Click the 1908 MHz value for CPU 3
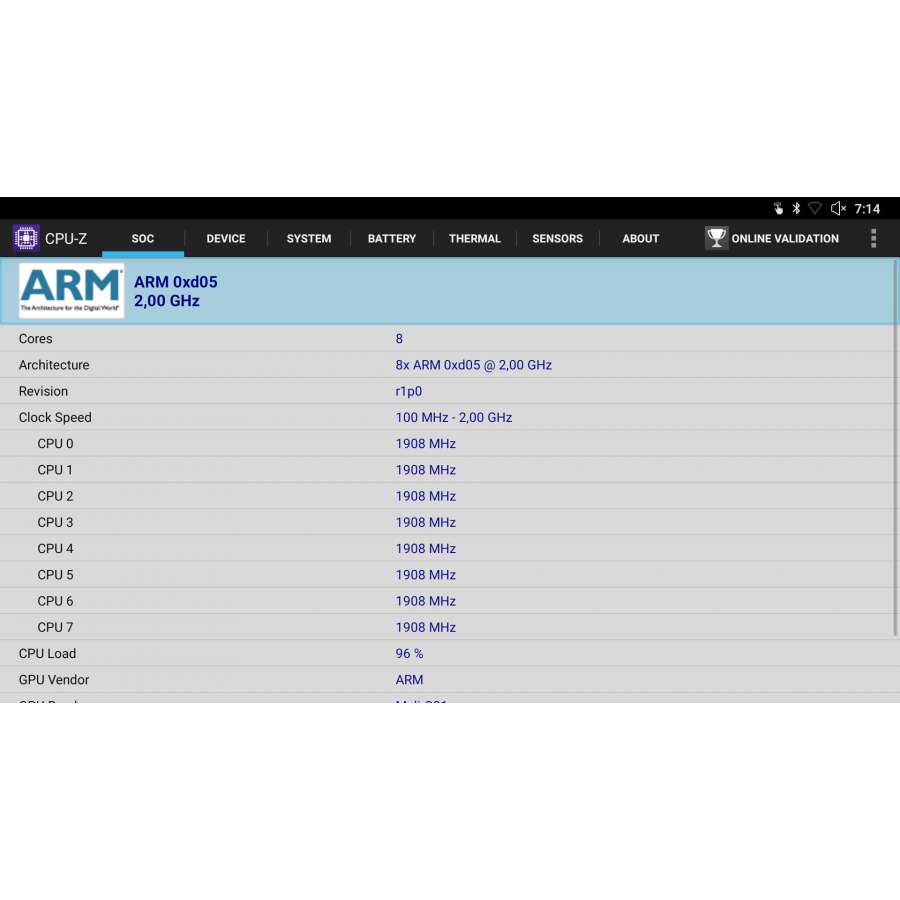 [x=425, y=522]
